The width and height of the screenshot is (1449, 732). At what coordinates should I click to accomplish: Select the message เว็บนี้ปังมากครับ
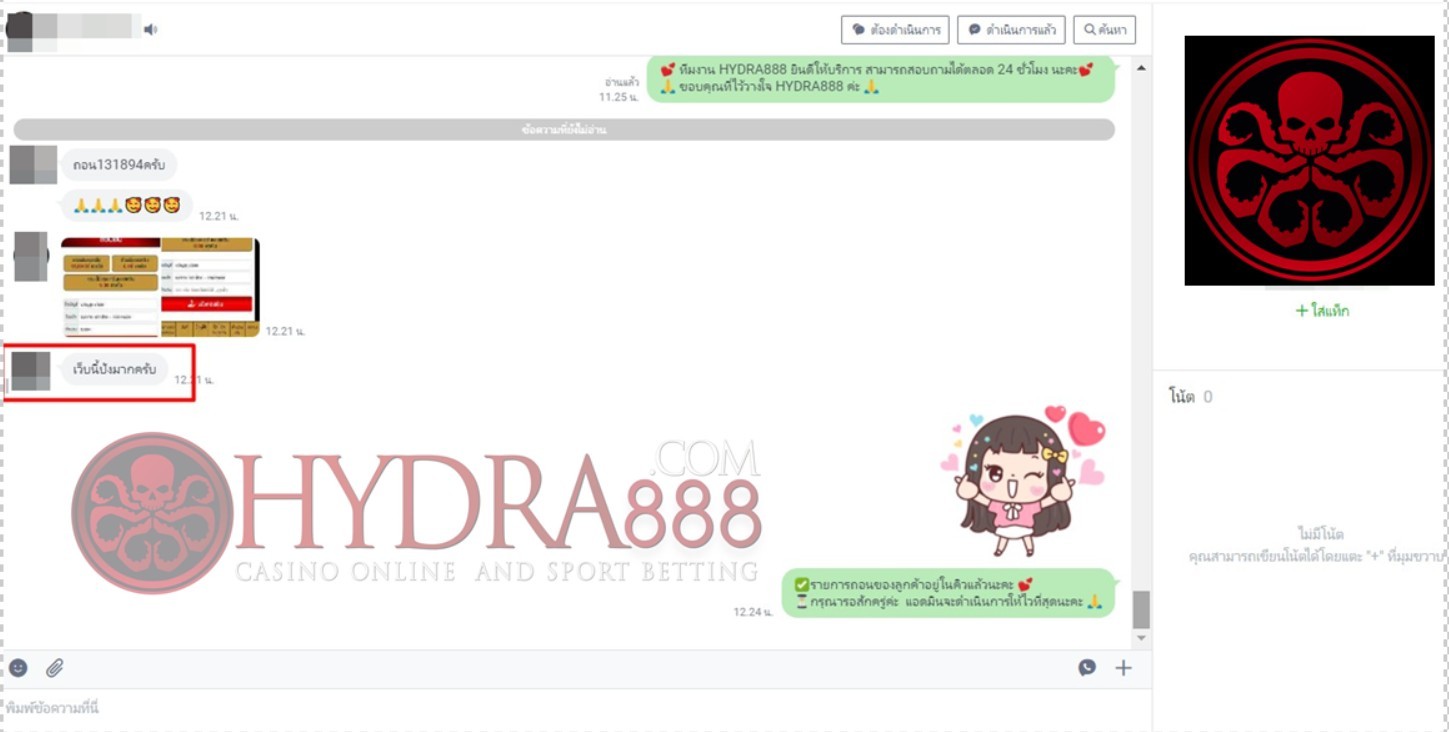point(114,369)
